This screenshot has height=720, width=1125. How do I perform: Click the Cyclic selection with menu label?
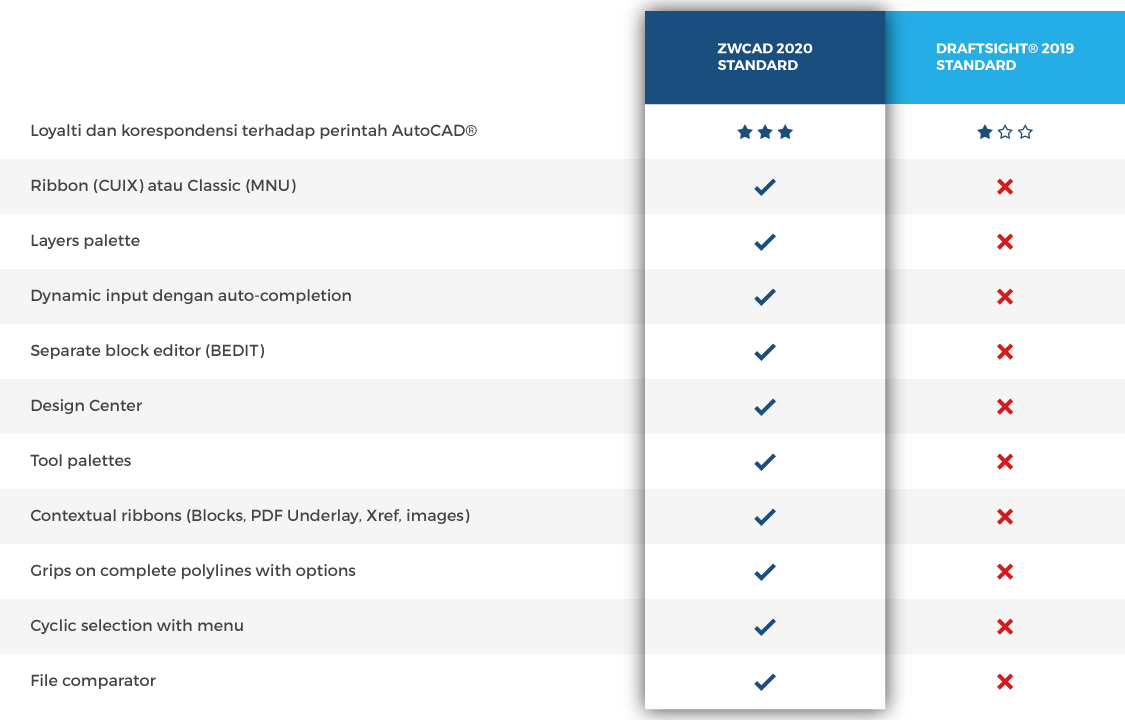coord(136,626)
